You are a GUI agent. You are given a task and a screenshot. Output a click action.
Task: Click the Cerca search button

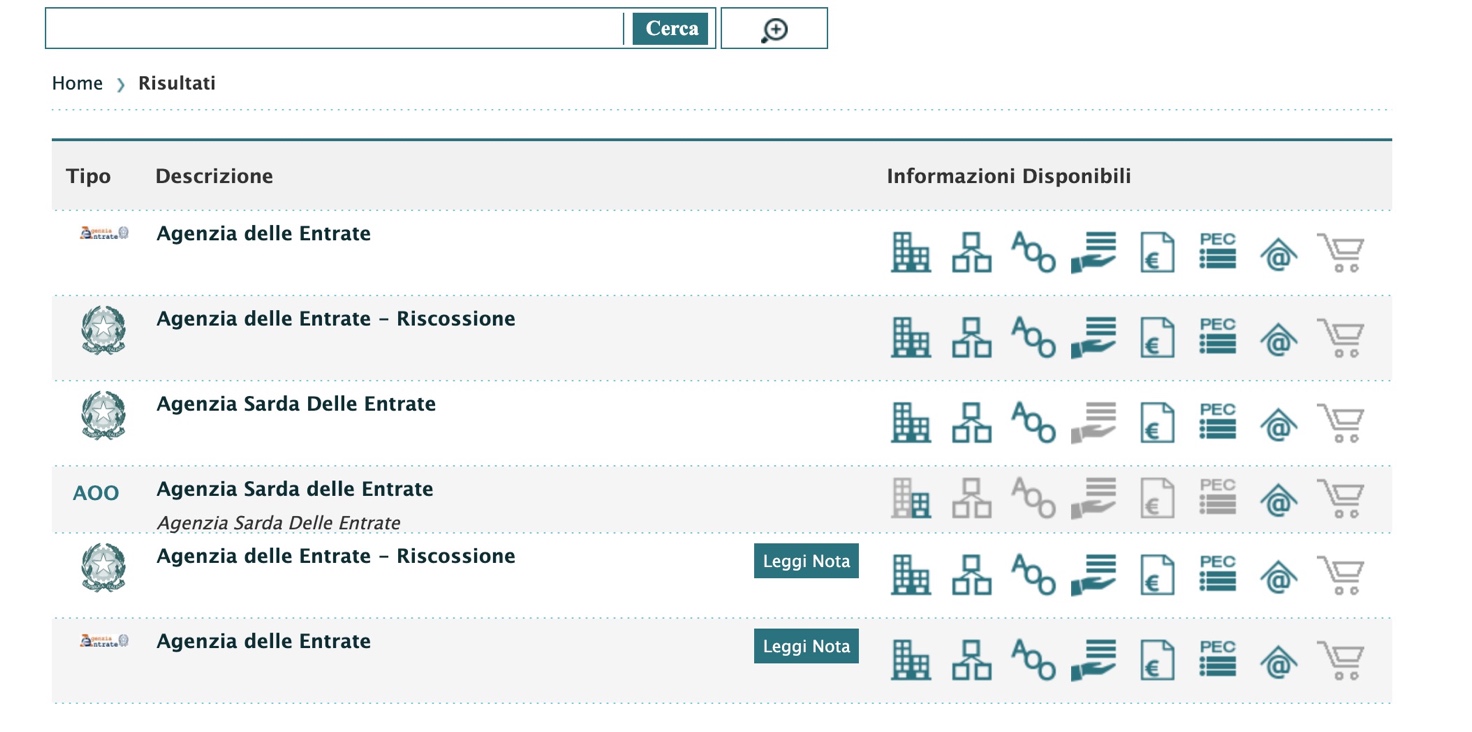[671, 28]
